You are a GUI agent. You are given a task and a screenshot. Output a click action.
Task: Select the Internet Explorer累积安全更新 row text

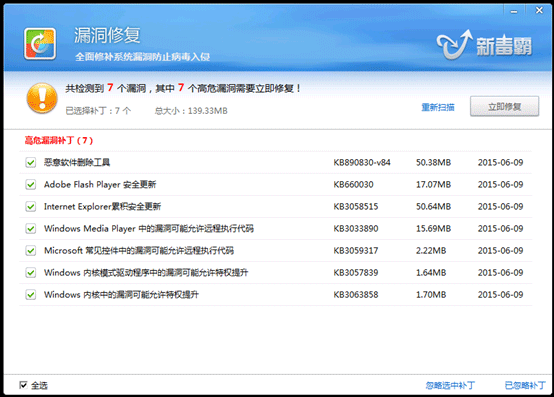click(x=102, y=207)
